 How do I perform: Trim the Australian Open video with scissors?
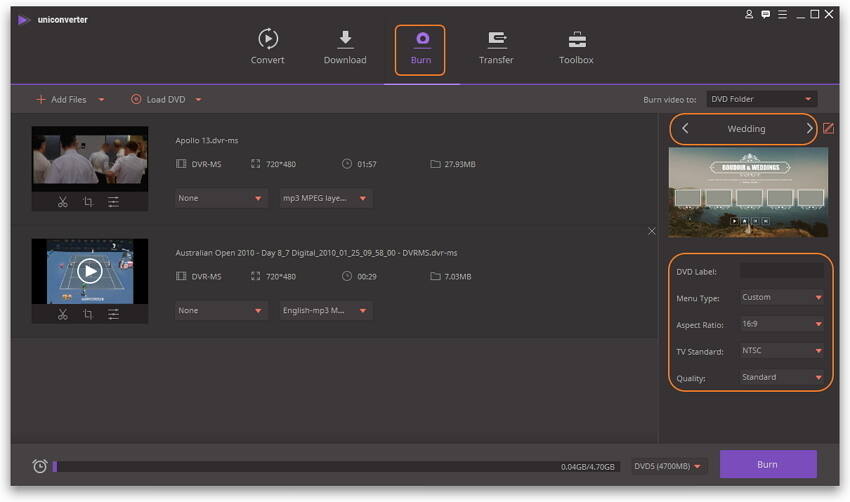point(63,314)
